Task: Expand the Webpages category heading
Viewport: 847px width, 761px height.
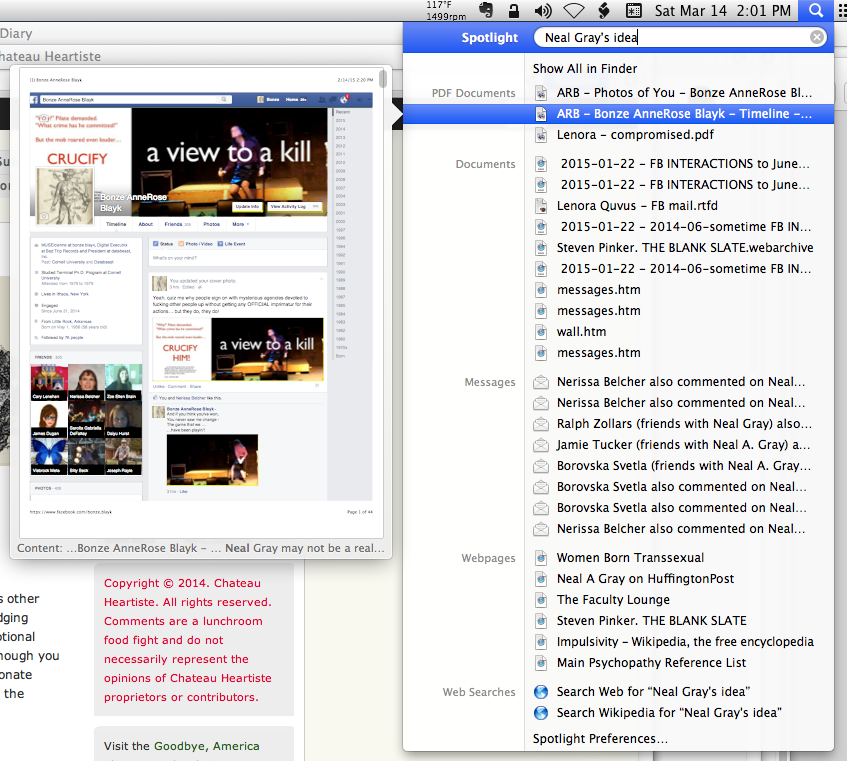Action: [x=489, y=558]
